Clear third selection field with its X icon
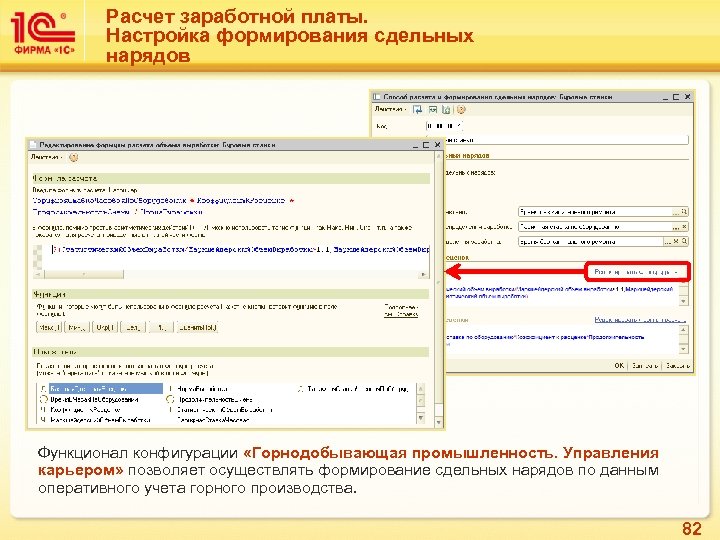Viewport: 720px width, 540px height. click(676, 241)
